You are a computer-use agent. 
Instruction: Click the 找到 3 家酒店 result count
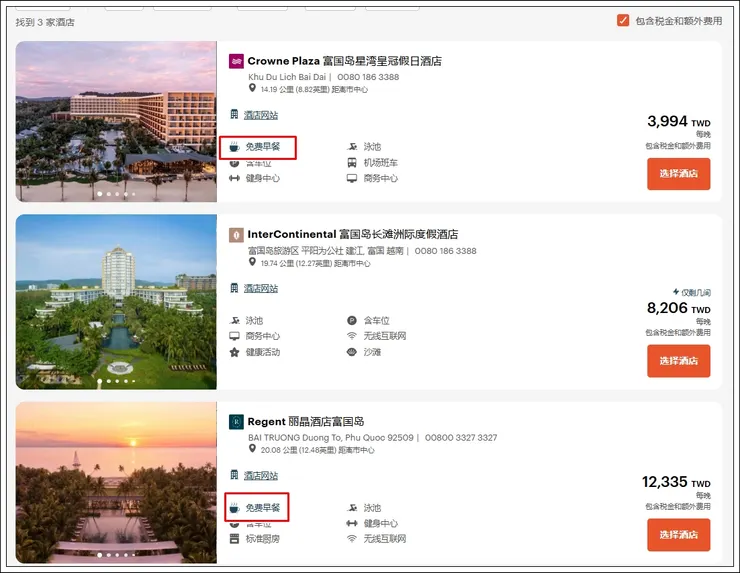45,22
